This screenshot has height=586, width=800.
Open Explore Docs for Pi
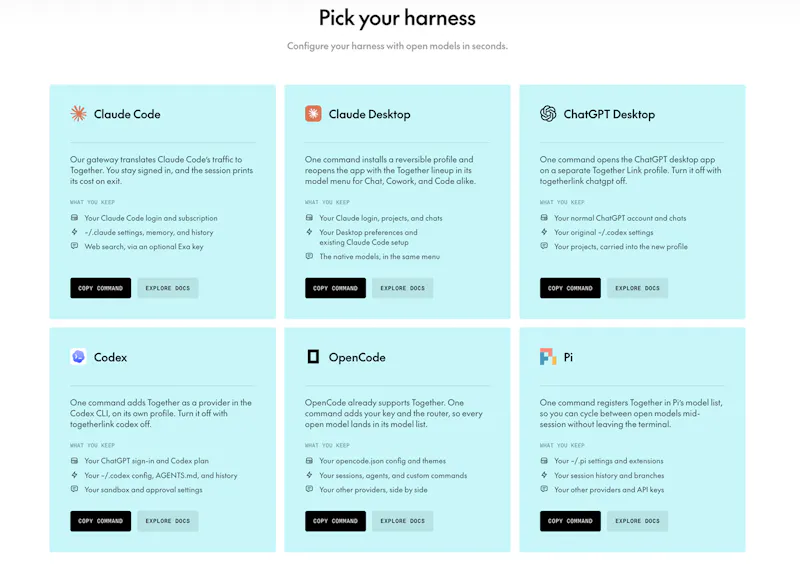coord(637,521)
